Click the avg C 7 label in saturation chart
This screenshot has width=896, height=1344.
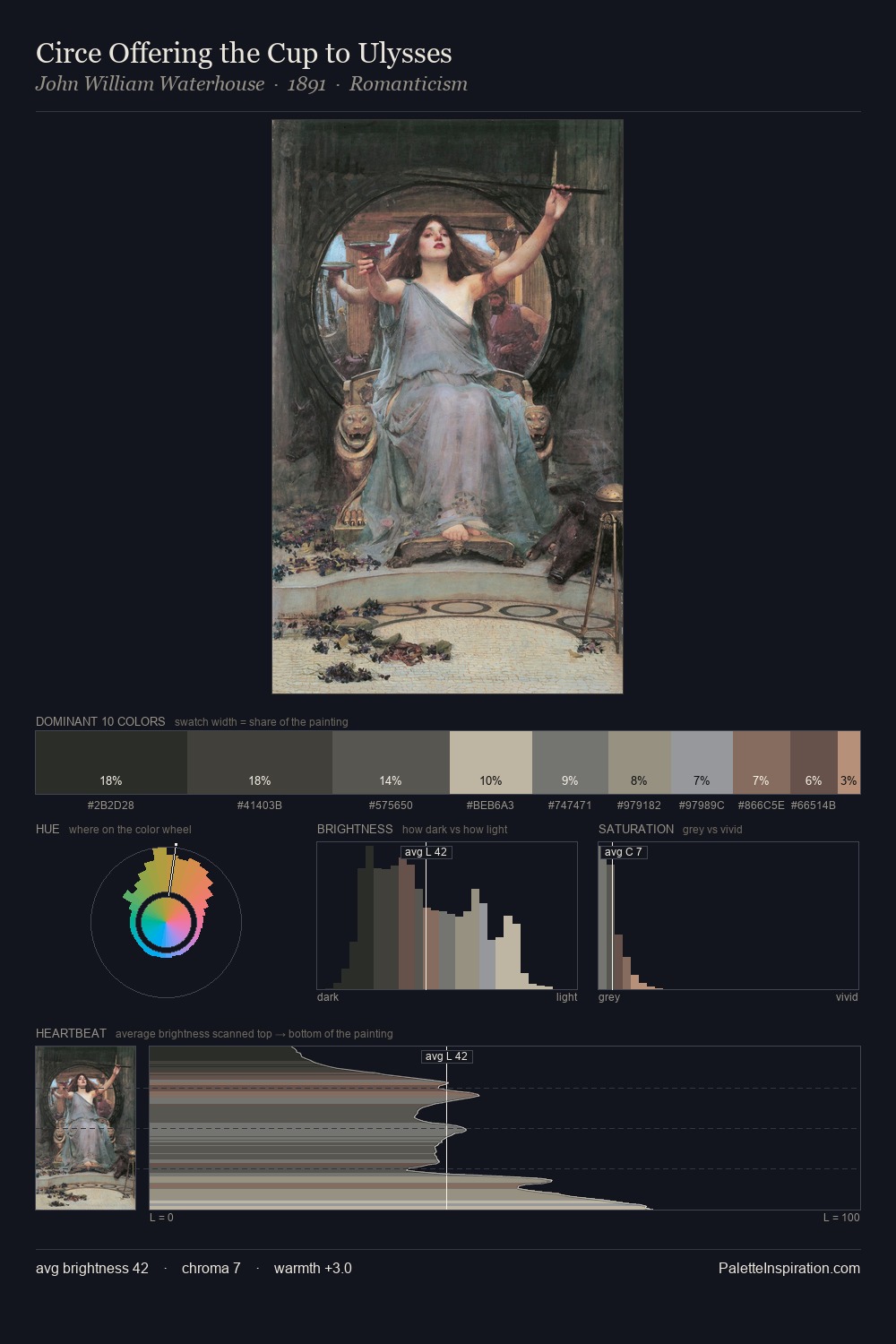[x=624, y=852]
